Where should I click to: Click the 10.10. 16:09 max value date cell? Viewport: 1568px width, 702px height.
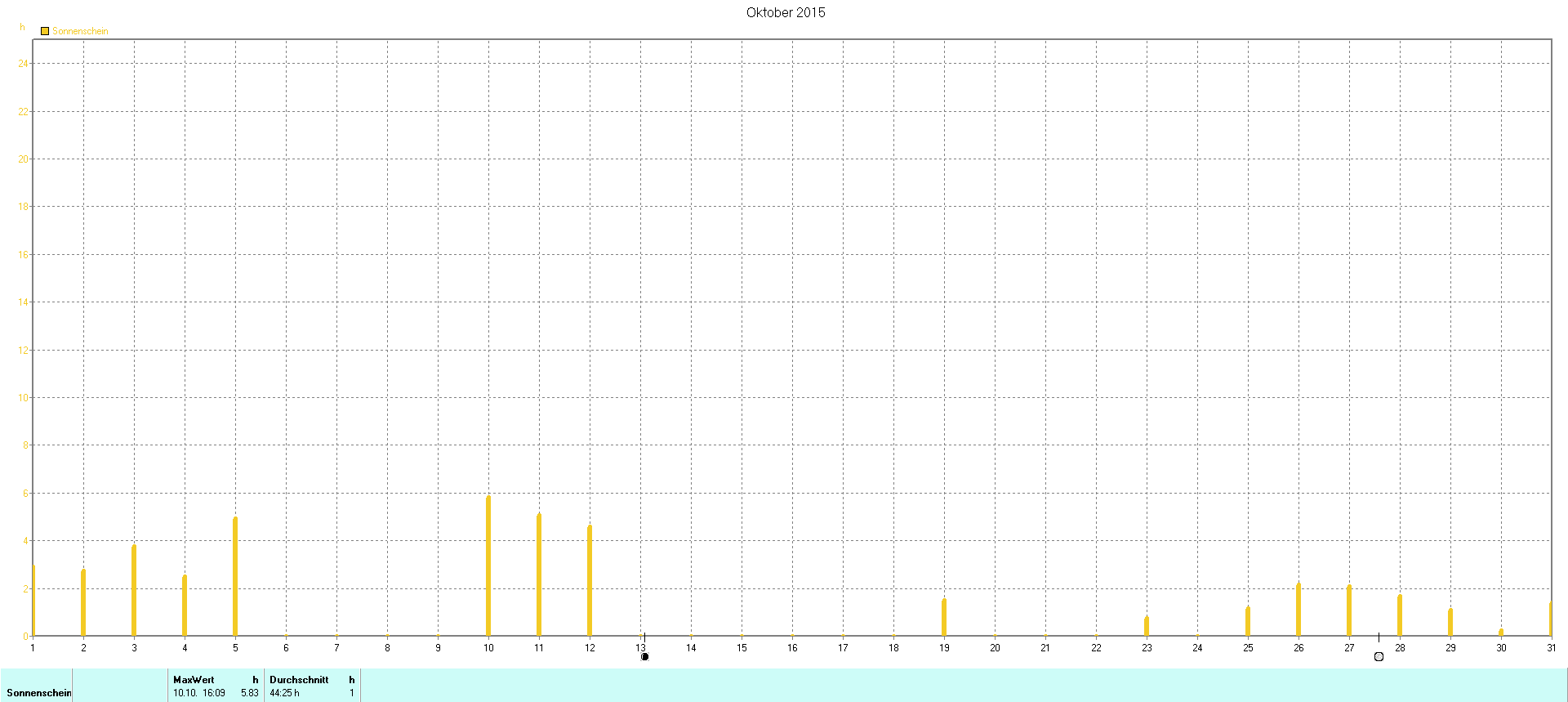click(199, 692)
